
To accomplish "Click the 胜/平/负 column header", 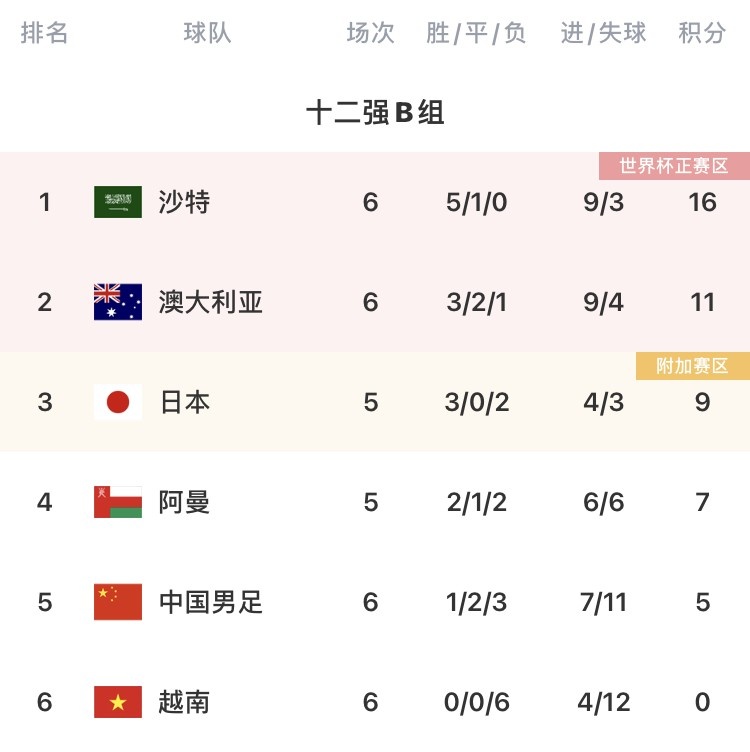I will [476, 33].
